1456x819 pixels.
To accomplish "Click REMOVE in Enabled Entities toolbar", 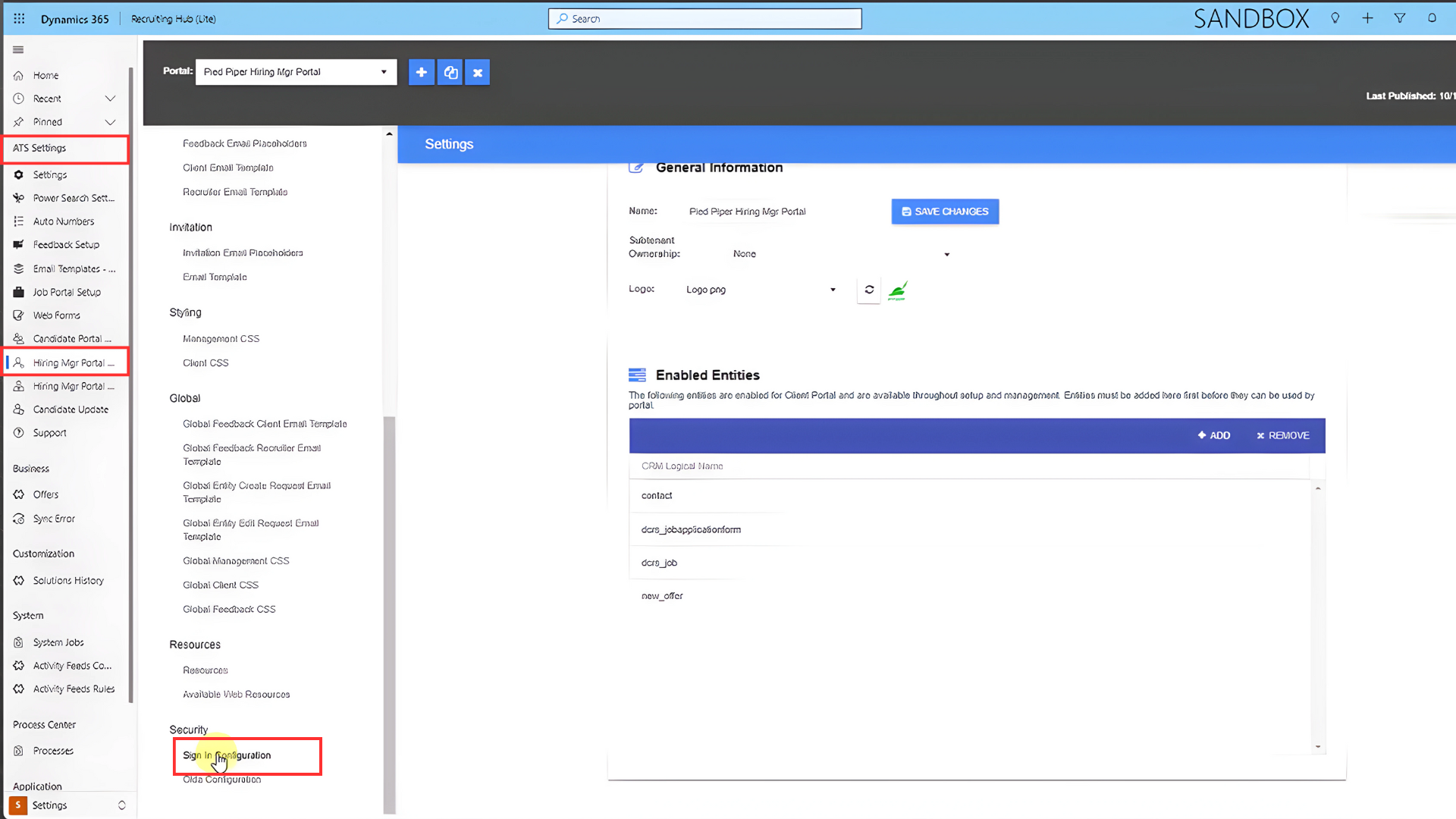I will (x=1283, y=436).
